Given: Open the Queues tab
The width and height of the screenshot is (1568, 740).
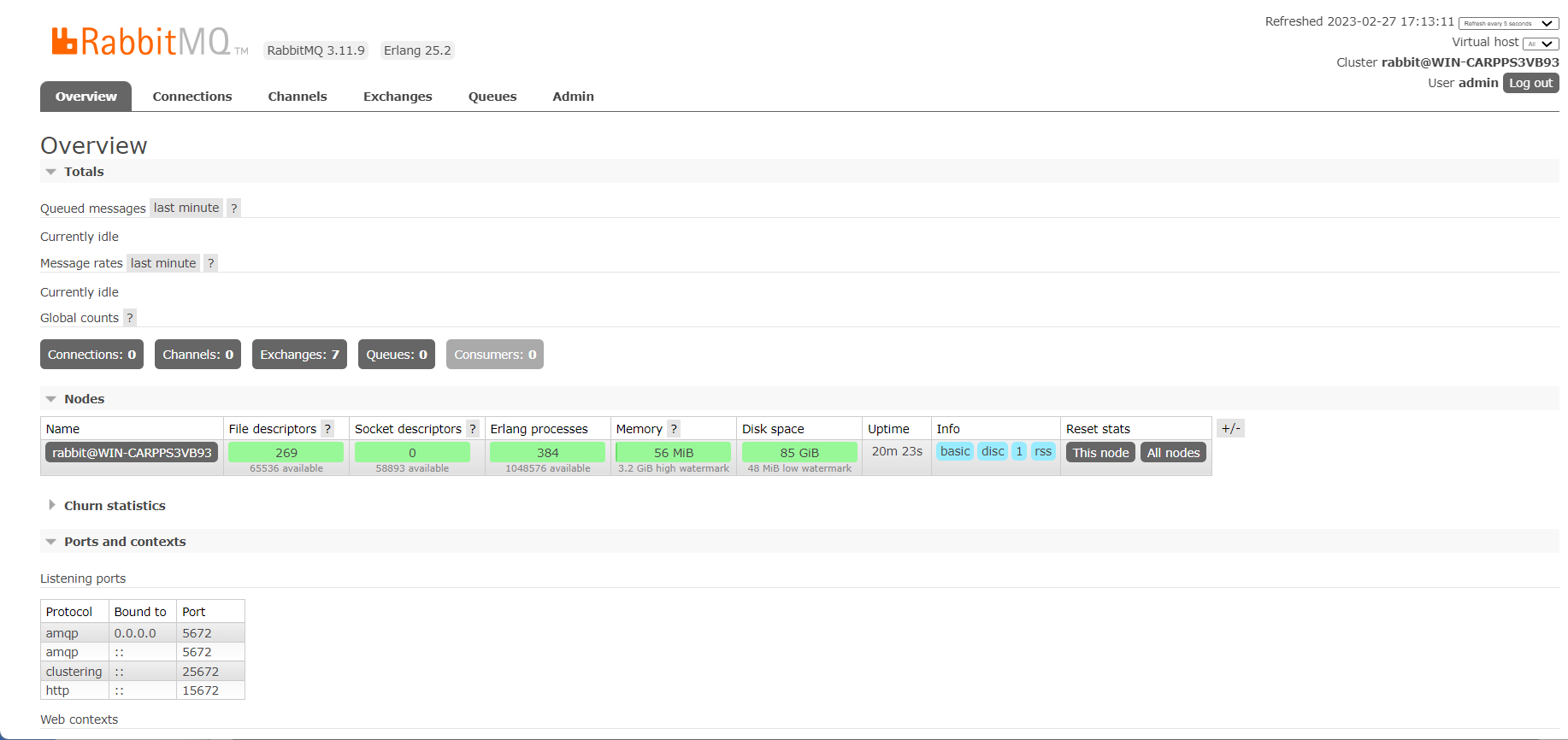Looking at the screenshot, I should pos(492,97).
